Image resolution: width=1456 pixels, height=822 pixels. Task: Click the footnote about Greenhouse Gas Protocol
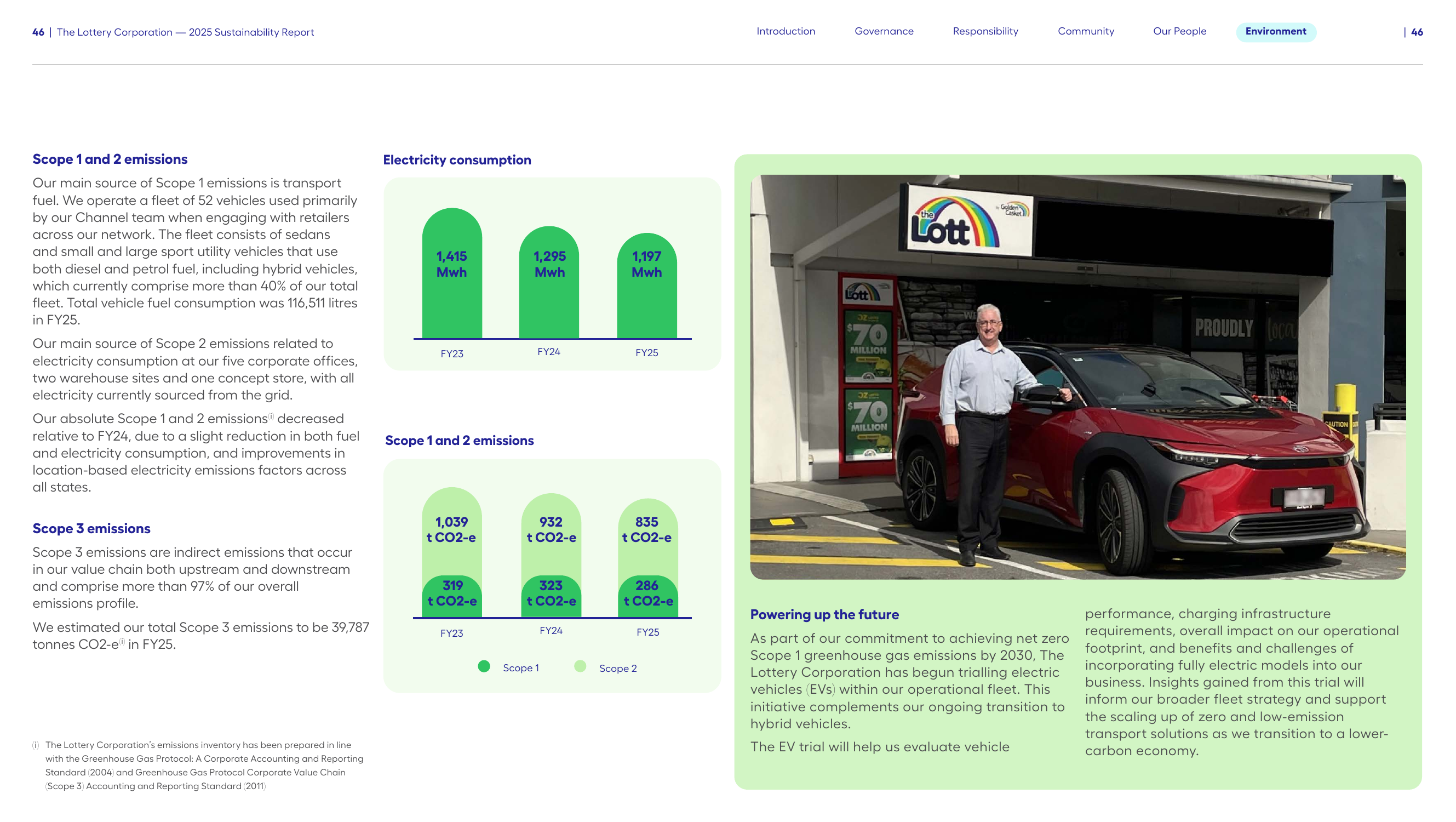[x=198, y=766]
